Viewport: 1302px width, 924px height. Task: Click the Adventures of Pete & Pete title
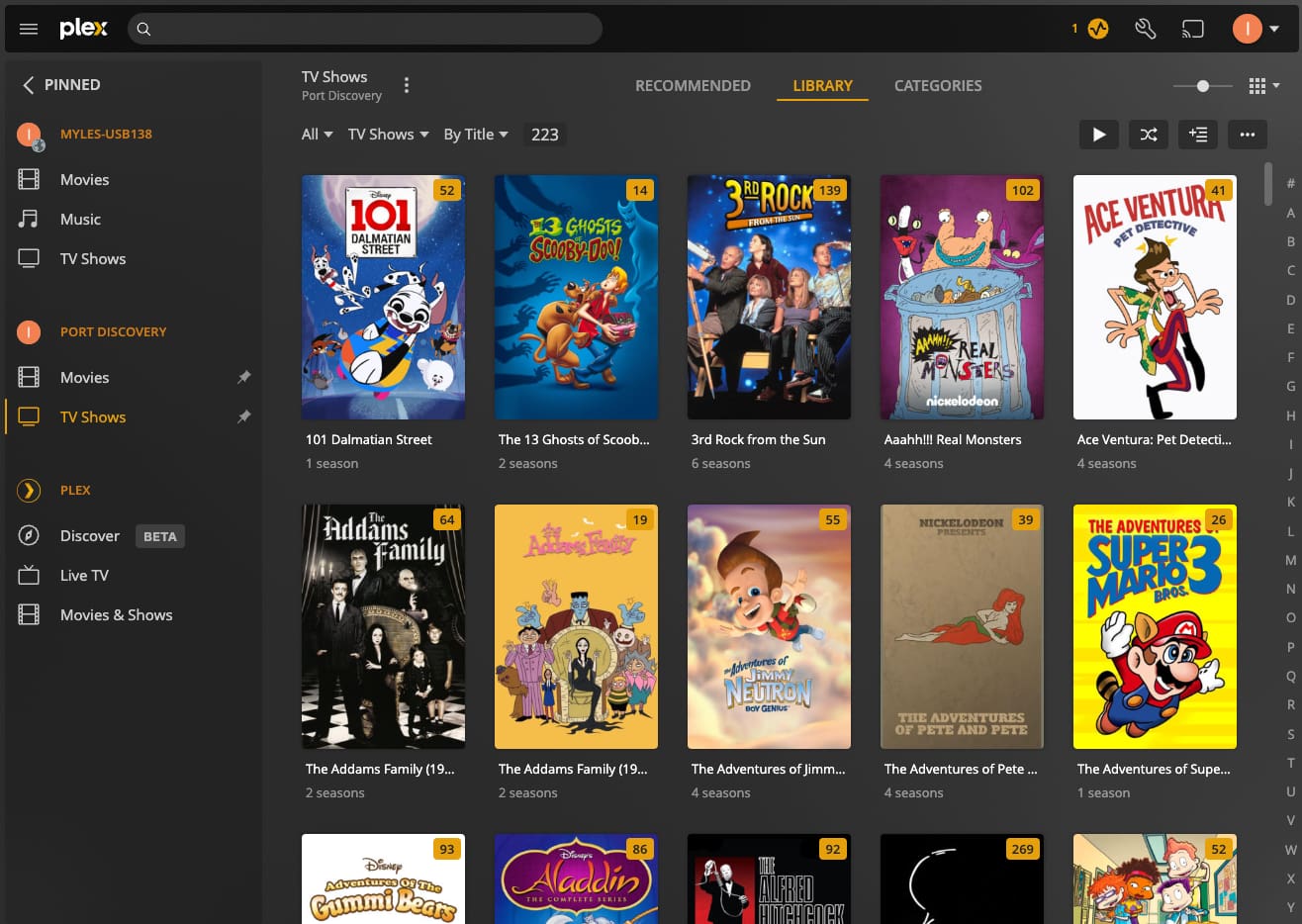coord(961,769)
